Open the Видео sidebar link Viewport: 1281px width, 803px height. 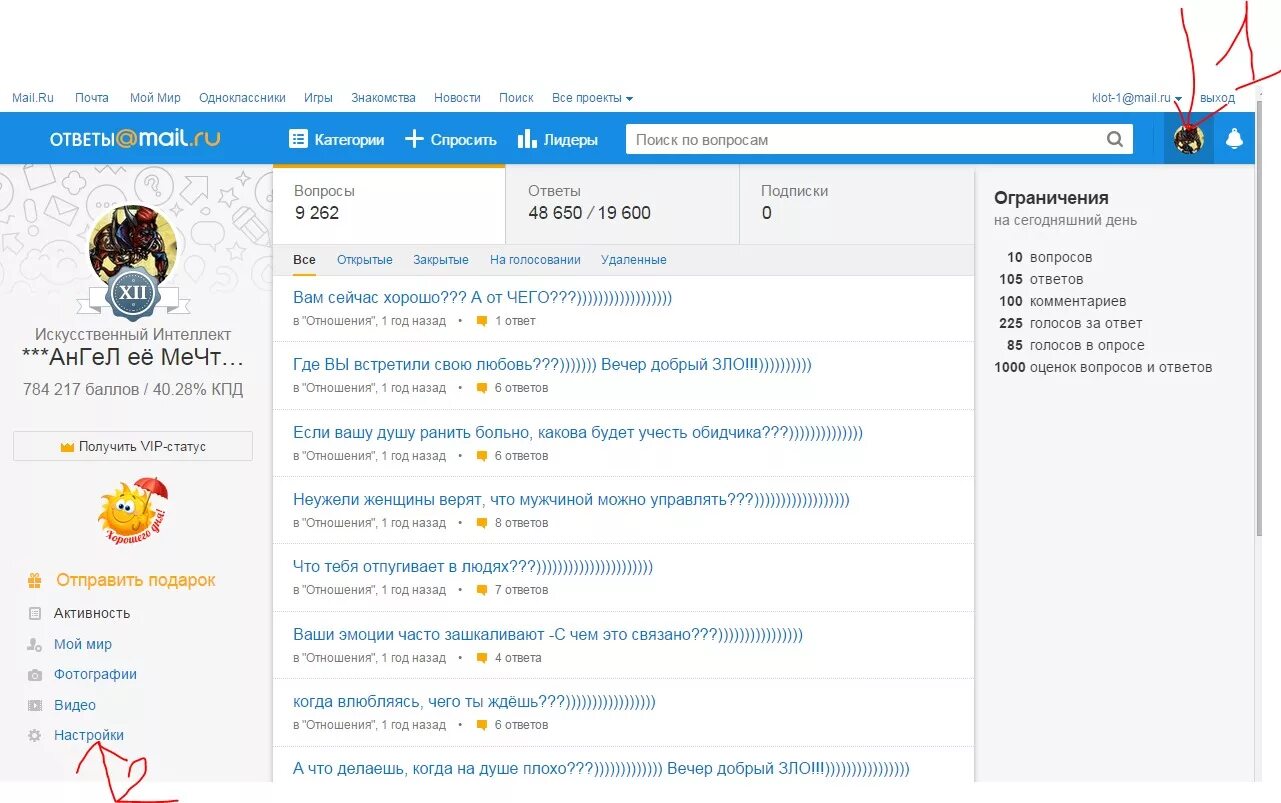(75, 705)
